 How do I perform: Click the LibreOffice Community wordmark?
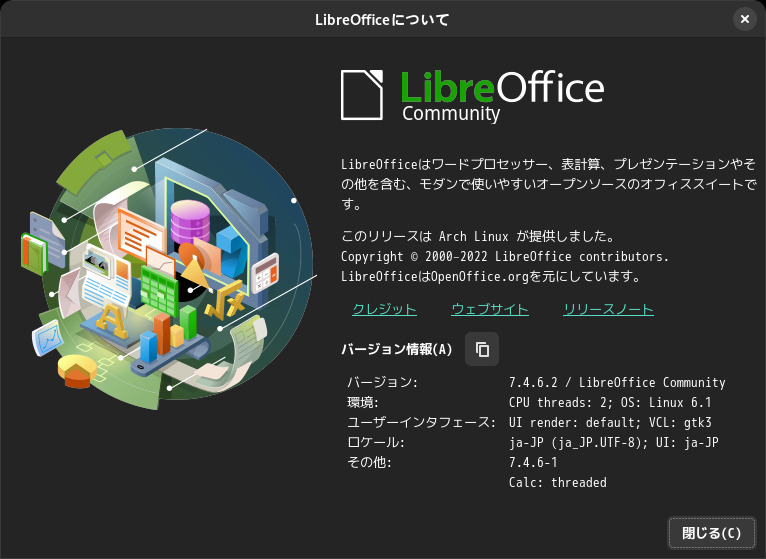[x=503, y=96]
